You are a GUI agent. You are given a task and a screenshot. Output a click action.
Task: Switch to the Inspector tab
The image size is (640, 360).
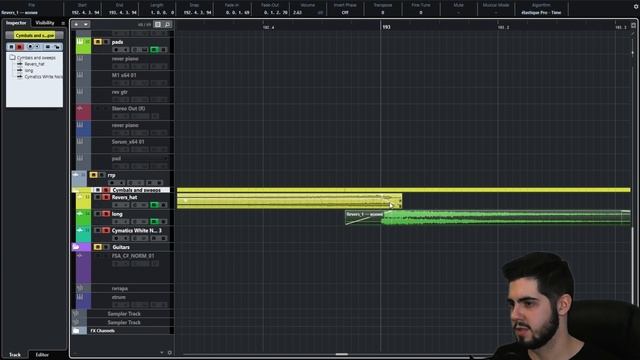click(16, 23)
